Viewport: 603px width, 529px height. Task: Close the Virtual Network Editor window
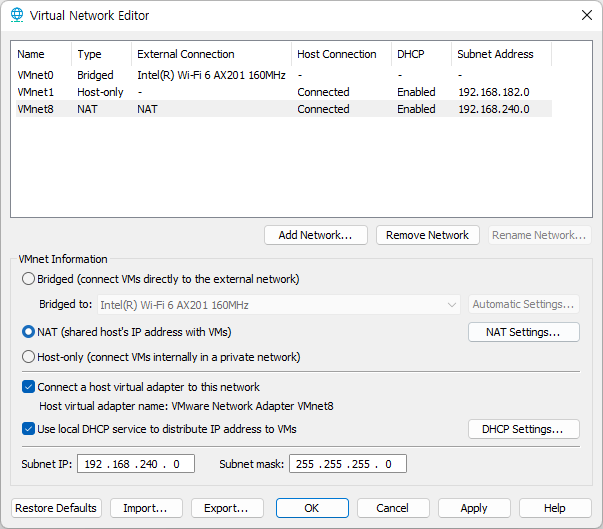pyautogui.click(x=586, y=15)
